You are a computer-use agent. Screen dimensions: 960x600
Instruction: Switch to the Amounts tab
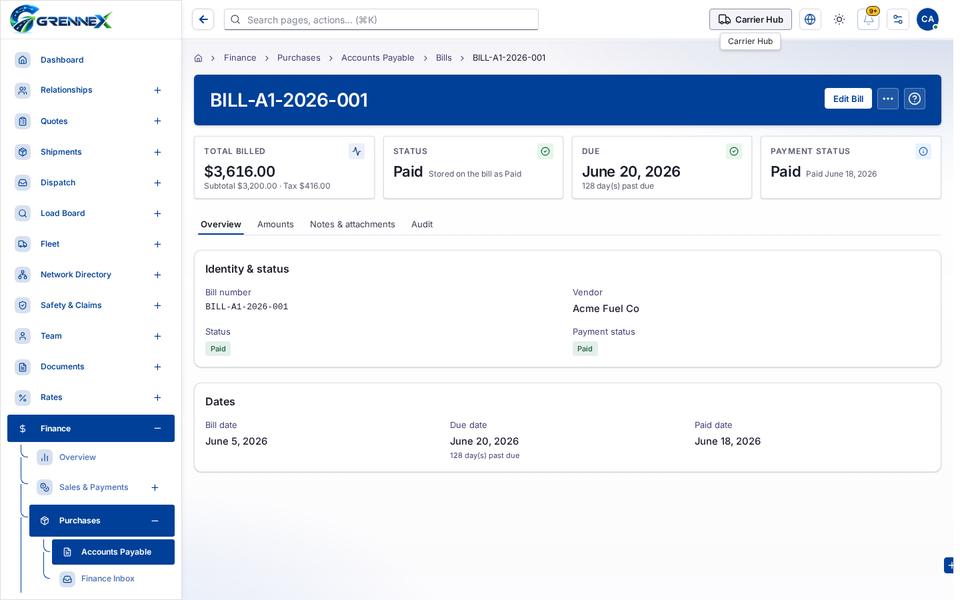pyautogui.click(x=276, y=225)
